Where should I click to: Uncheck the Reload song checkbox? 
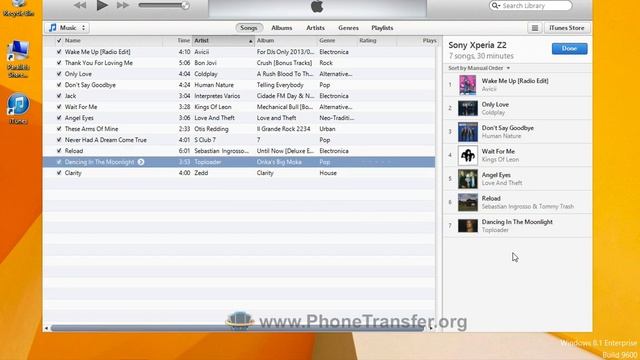click(59, 151)
